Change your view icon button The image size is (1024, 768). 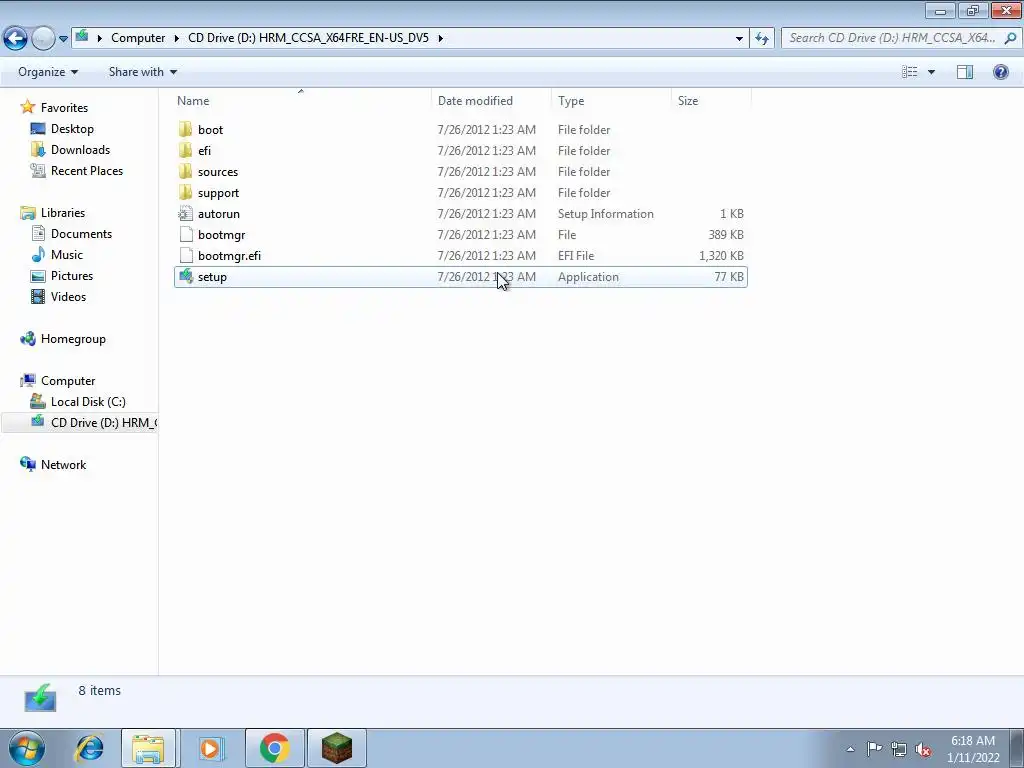click(x=910, y=72)
